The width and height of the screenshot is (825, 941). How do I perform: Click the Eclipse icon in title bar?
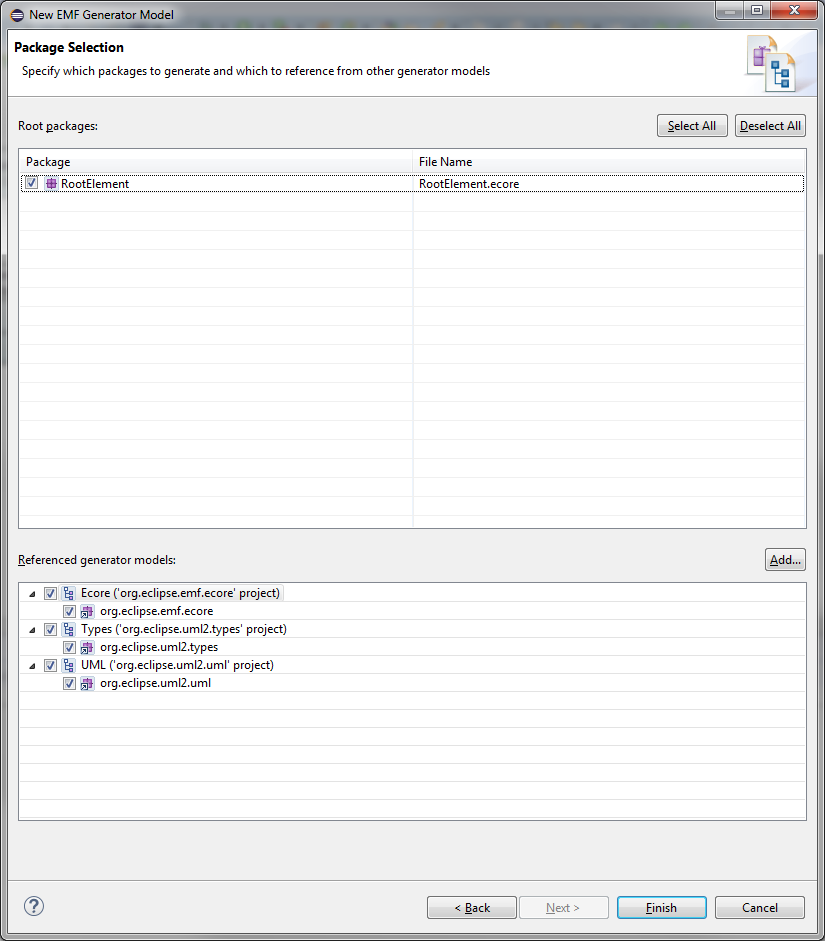(x=17, y=15)
